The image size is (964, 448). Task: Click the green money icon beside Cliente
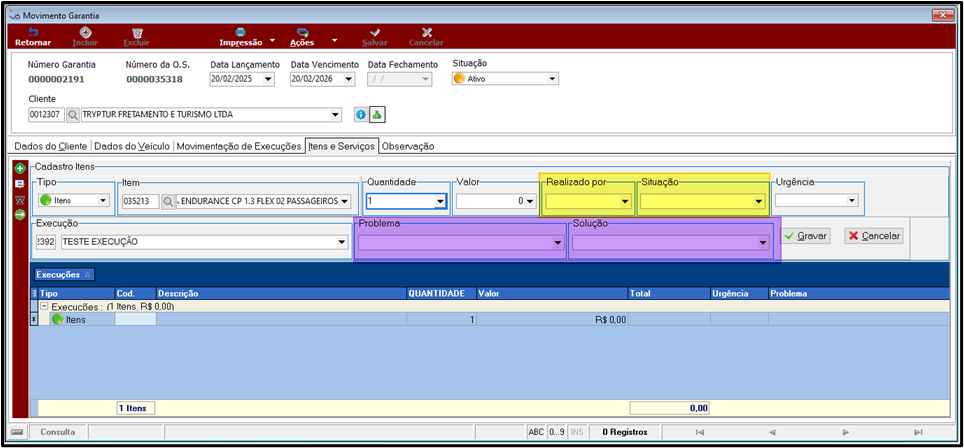377,114
